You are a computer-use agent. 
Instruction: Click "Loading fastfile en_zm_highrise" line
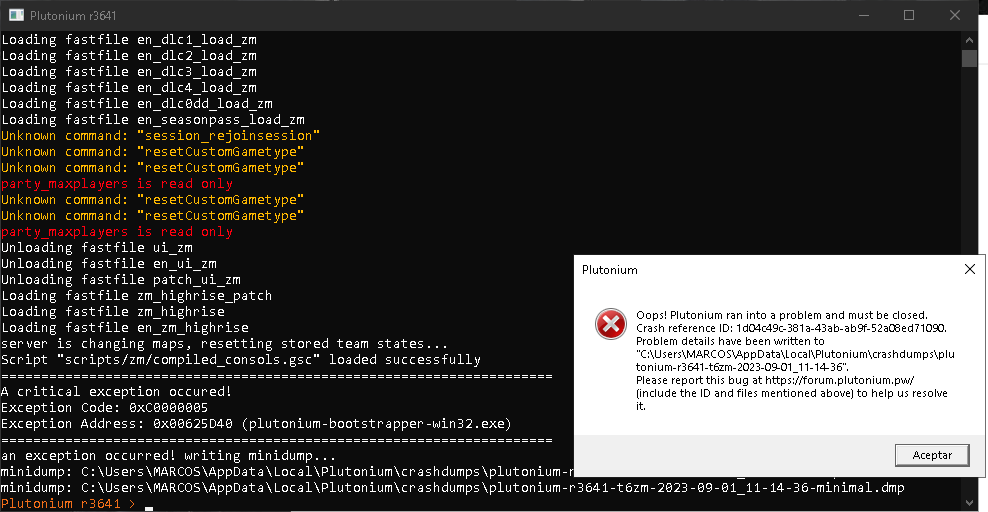125,328
